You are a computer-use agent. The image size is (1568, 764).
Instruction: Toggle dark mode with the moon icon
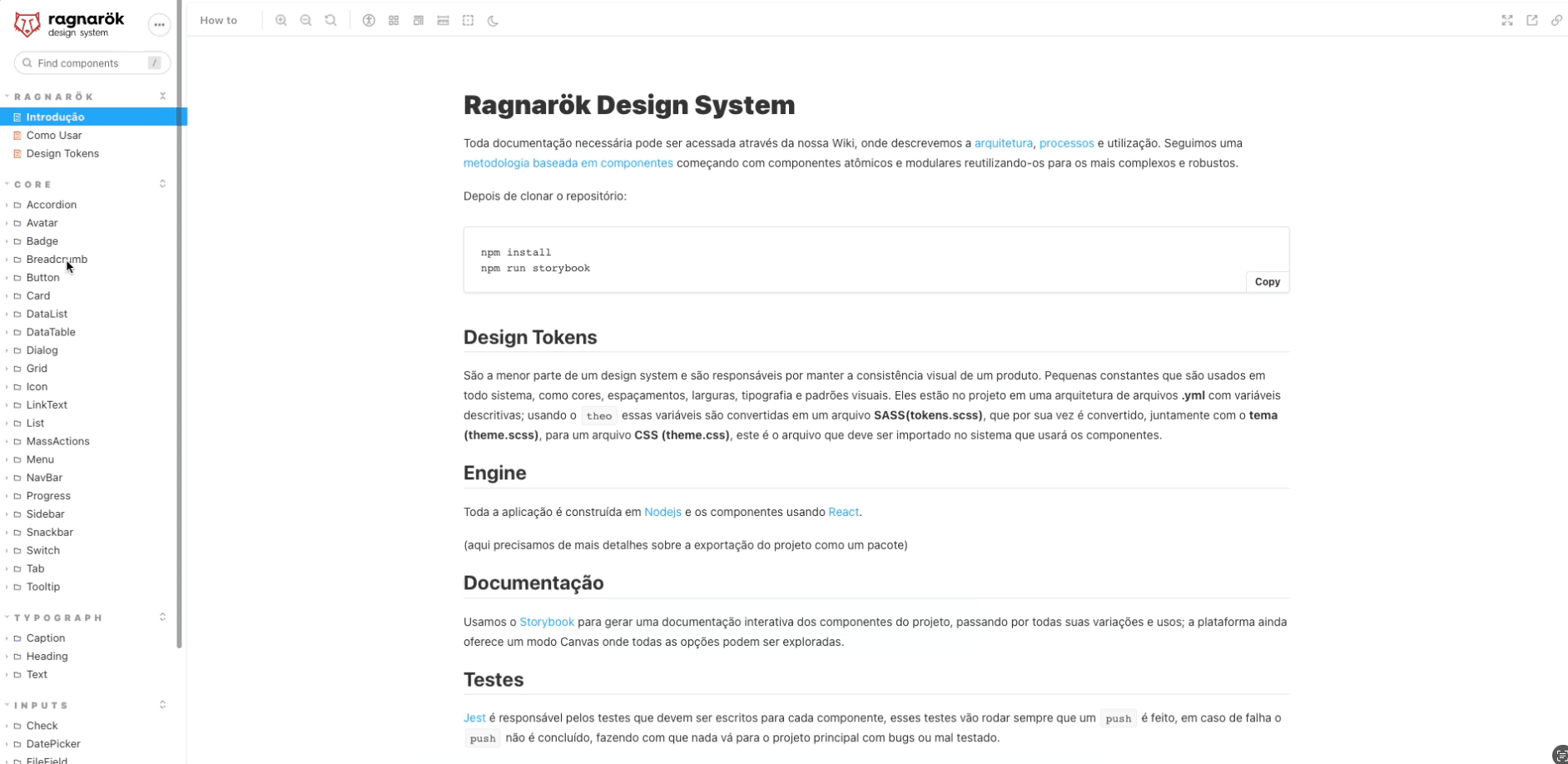point(494,21)
